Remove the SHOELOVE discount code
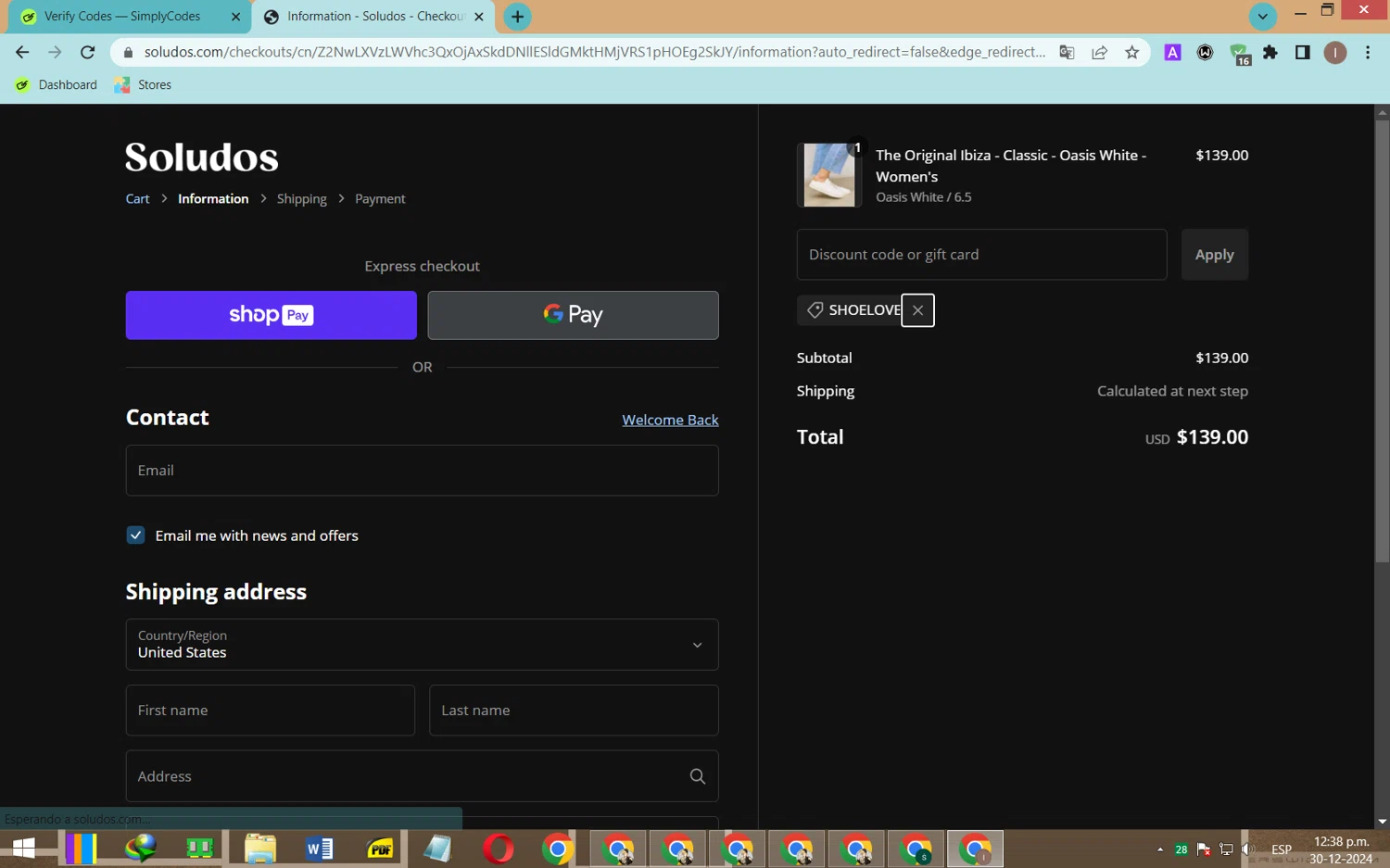1390x868 pixels. tap(917, 310)
